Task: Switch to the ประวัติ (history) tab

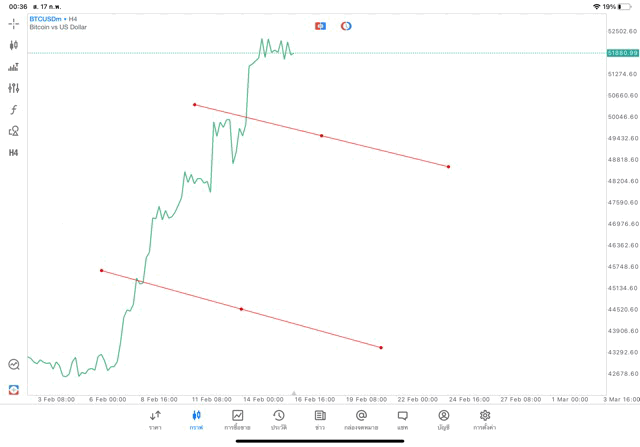Action: tap(278, 420)
